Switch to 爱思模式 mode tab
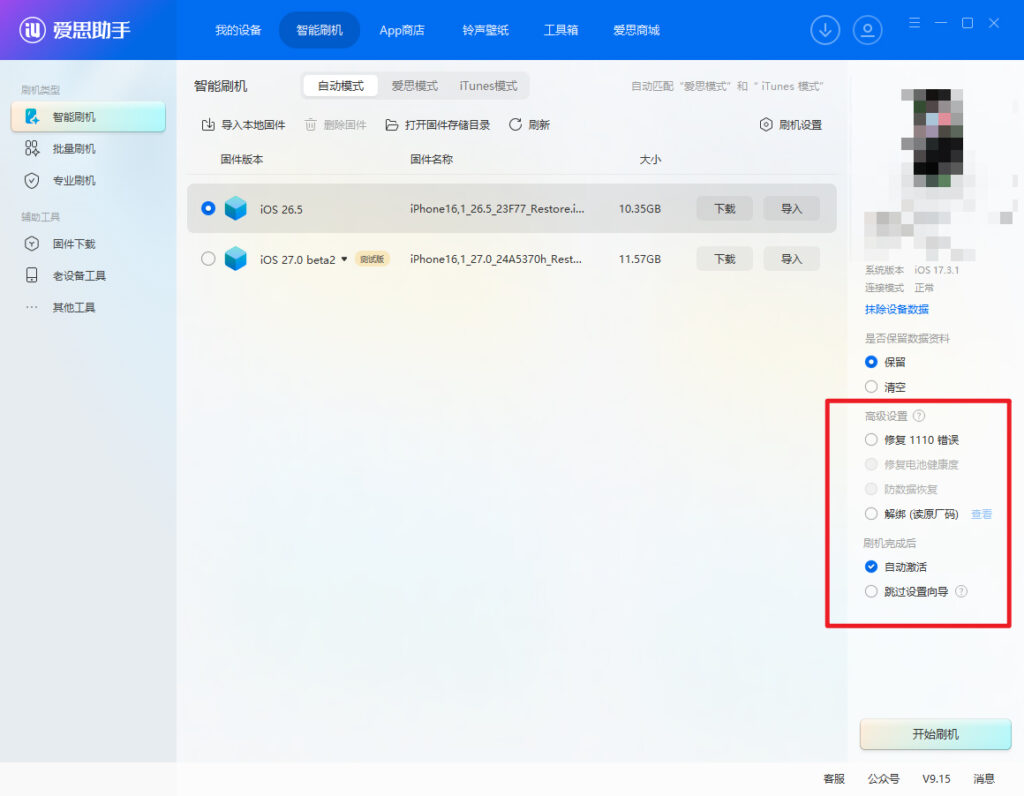The image size is (1024, 796). (x=415, y=86)
